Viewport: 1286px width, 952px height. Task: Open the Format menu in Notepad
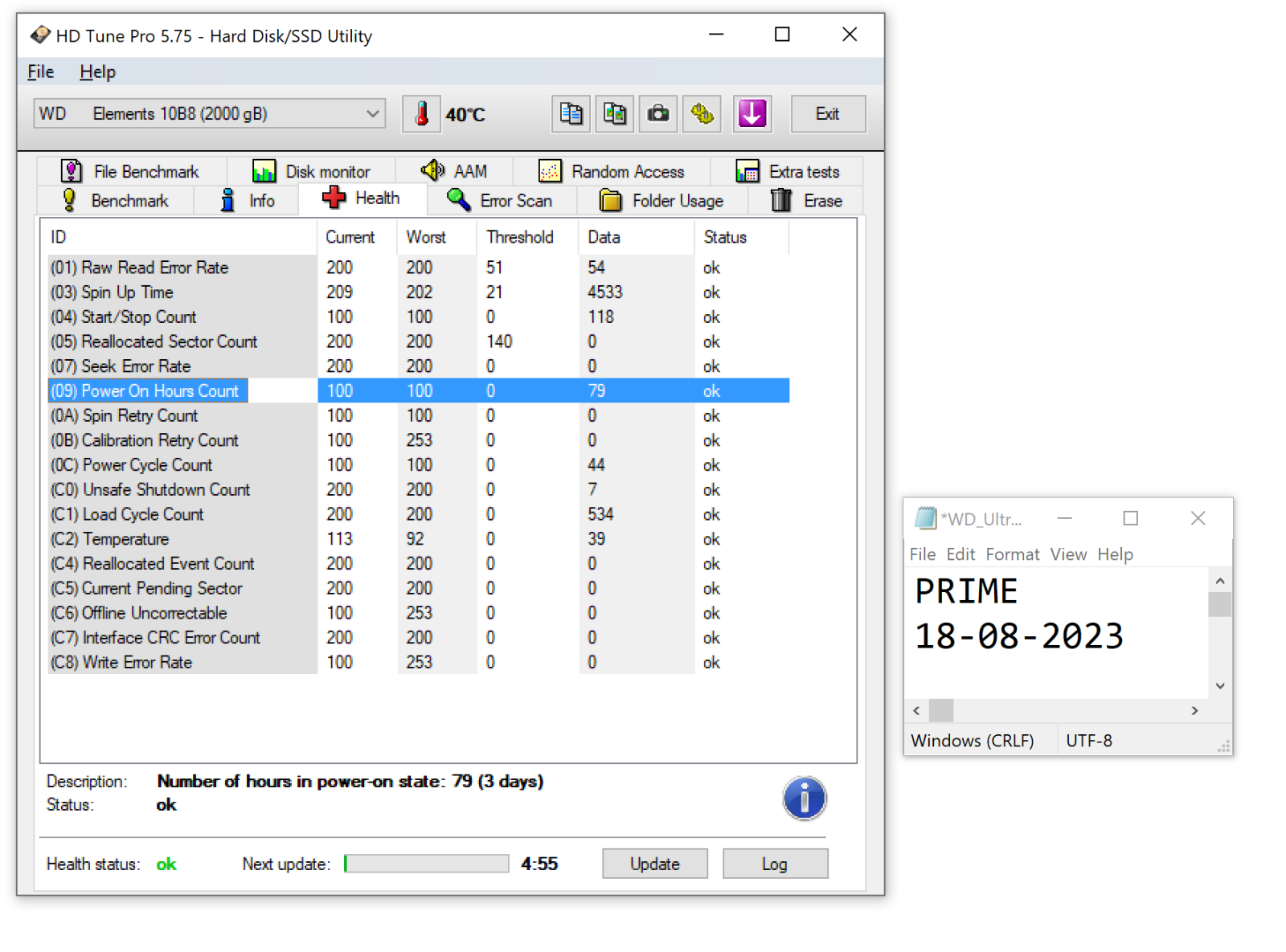(x=1013, y=554)
